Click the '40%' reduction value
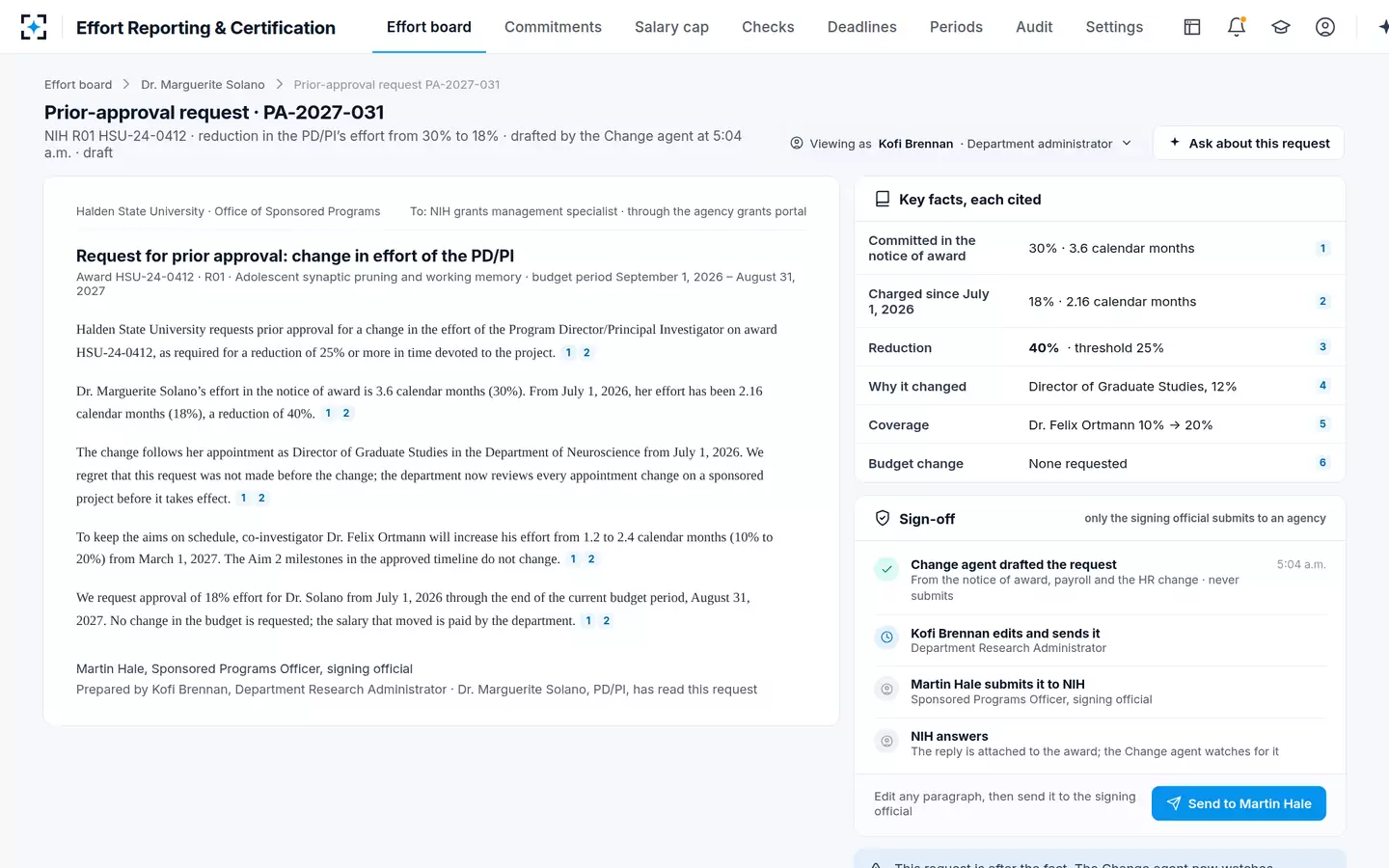1389x868 pixels. 1044,347
